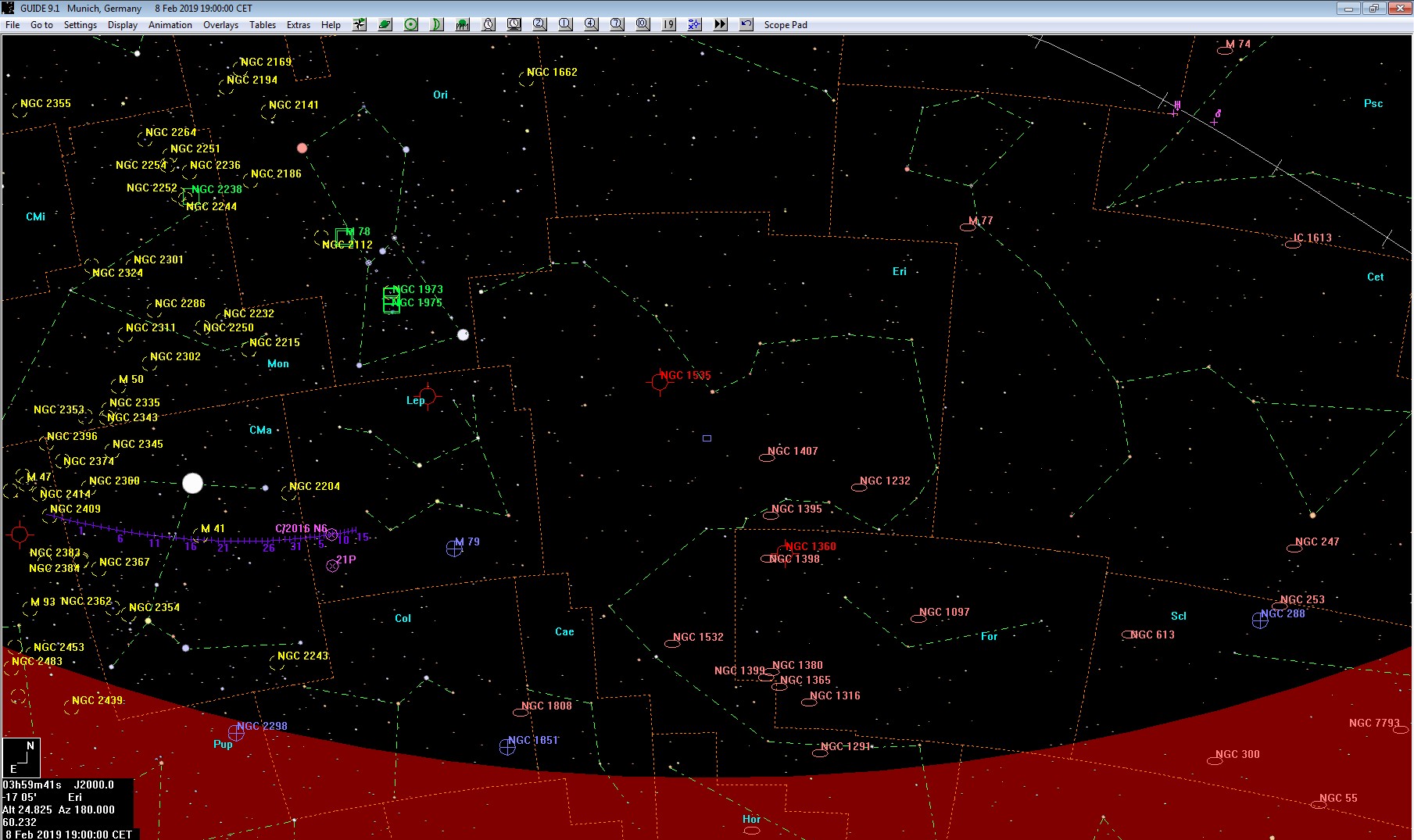Click the N/E compass indicator box
The width and height of the screenshot is (1414, 840).
(21, 756)
